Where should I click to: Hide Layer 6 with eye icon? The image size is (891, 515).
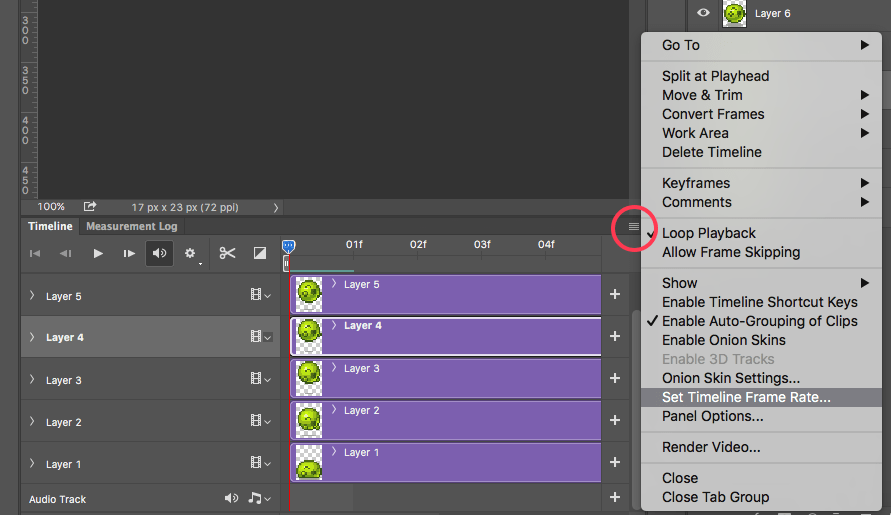pos(703,13)
